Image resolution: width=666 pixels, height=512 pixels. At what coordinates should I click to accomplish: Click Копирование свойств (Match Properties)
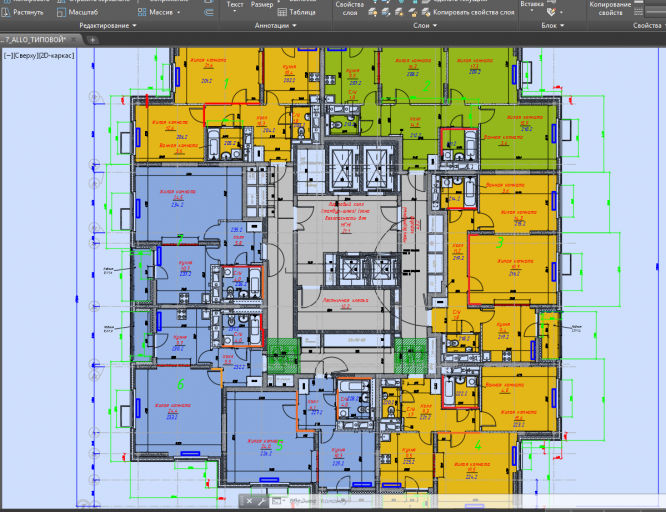pyautogui.click(x=610, y=8)
